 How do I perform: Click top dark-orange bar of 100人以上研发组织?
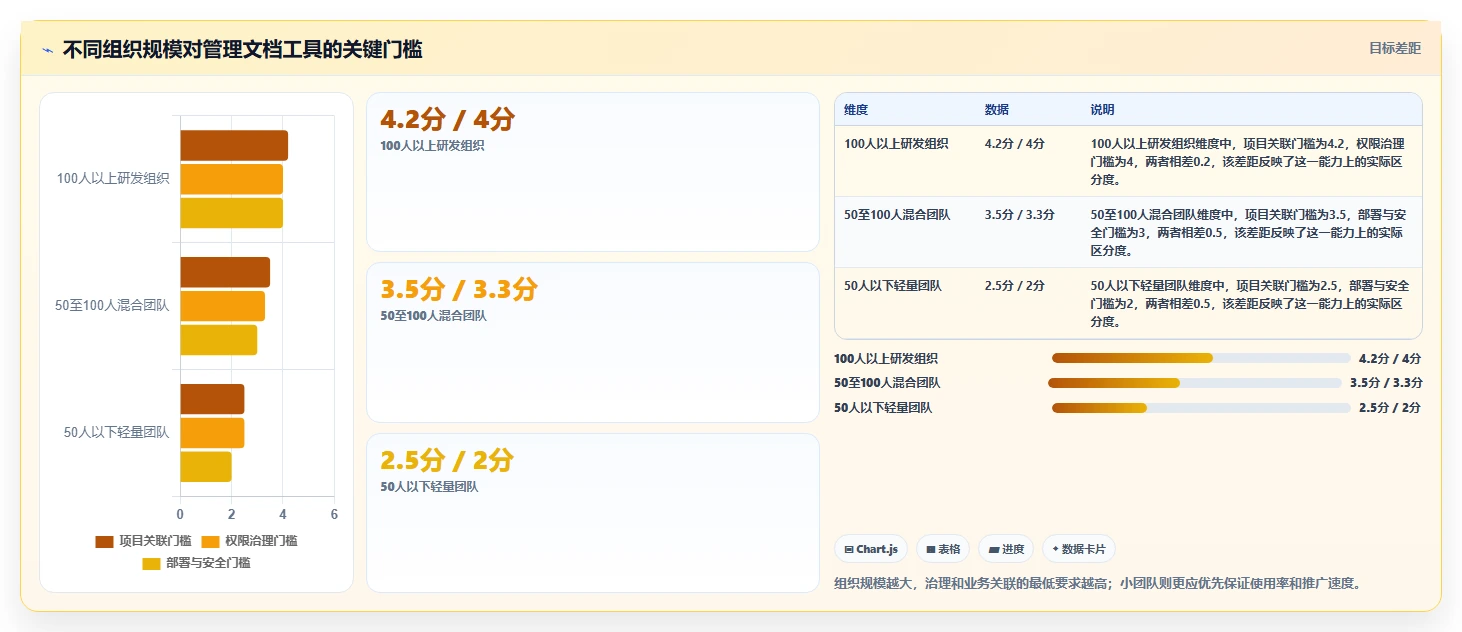click(x=234, y=145)
